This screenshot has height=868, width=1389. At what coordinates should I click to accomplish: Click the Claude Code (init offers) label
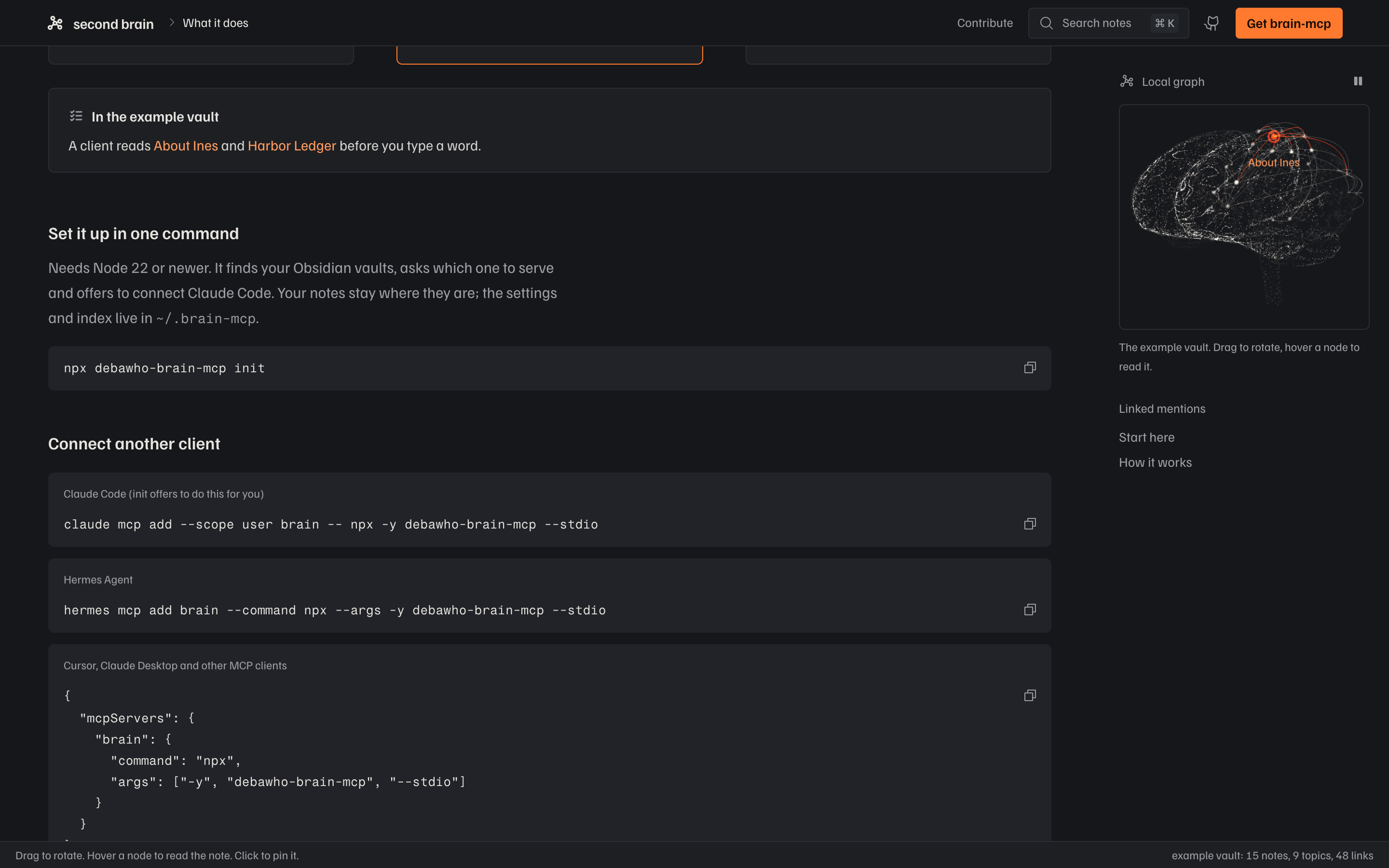point(163,494)
